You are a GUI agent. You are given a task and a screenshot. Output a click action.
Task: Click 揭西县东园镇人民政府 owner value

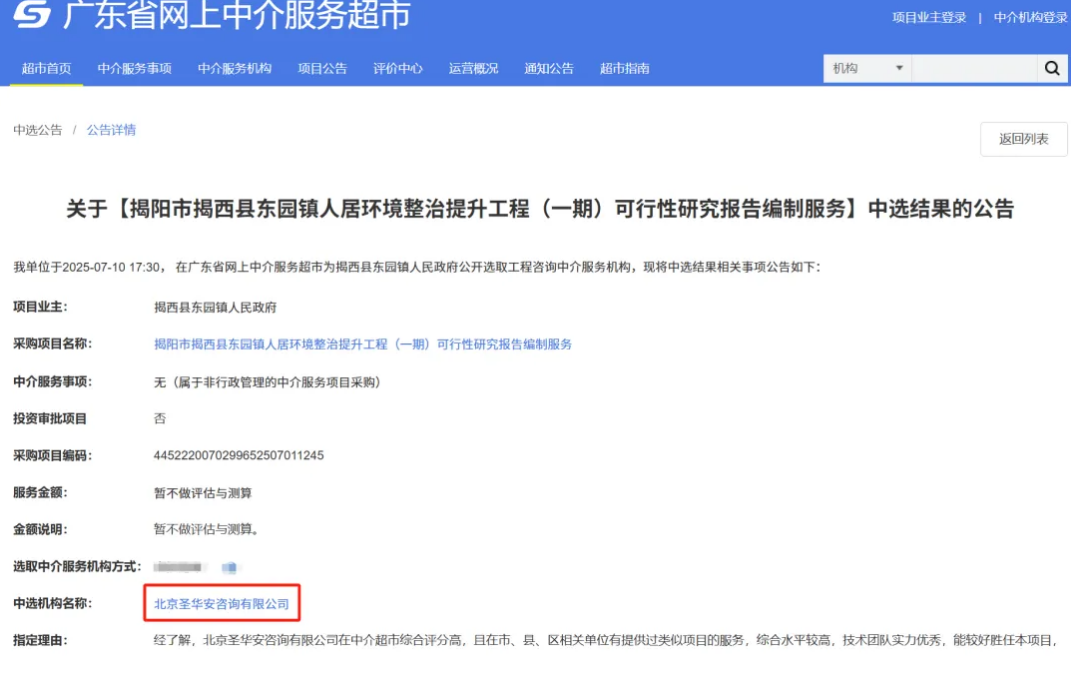pyautogui.click(x=215, y=307)
